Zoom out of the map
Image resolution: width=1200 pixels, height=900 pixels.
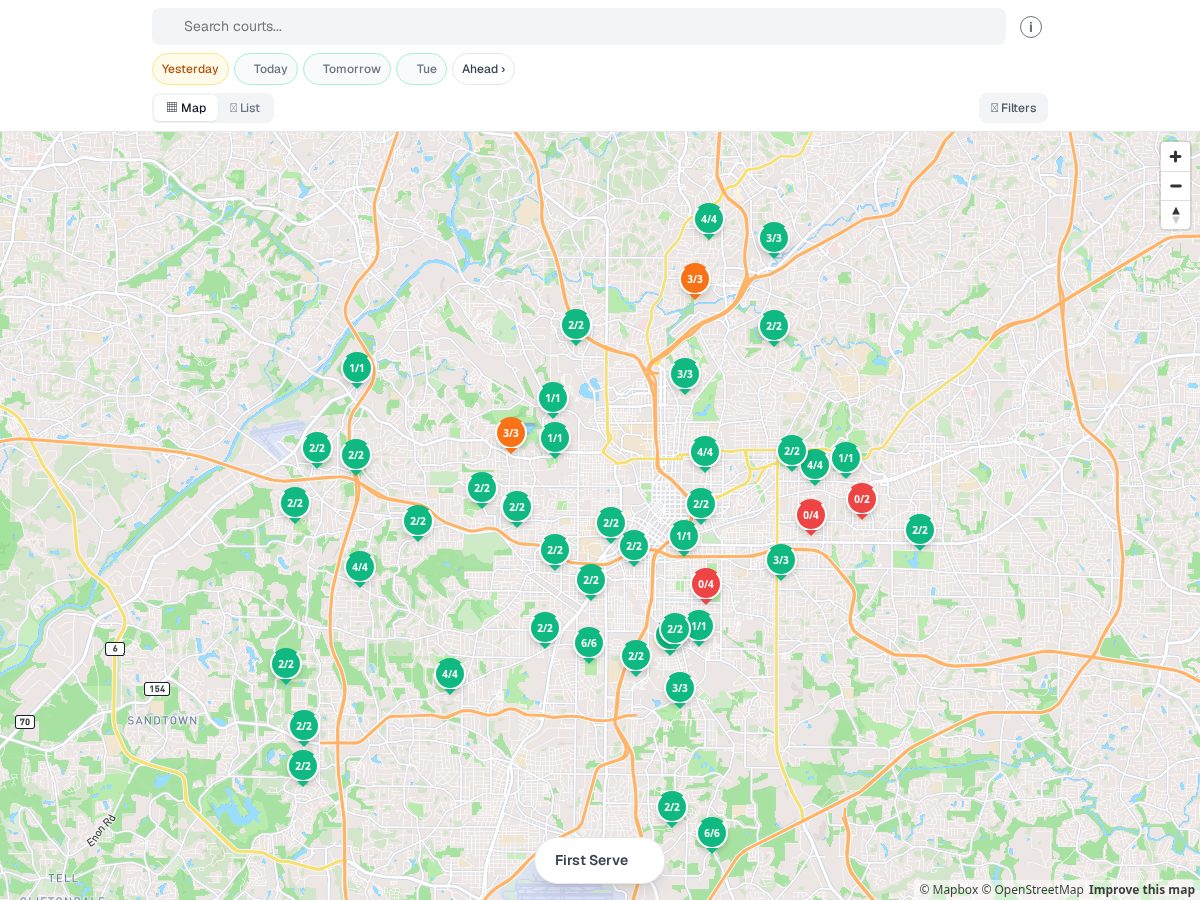[x=1175, y=185]
